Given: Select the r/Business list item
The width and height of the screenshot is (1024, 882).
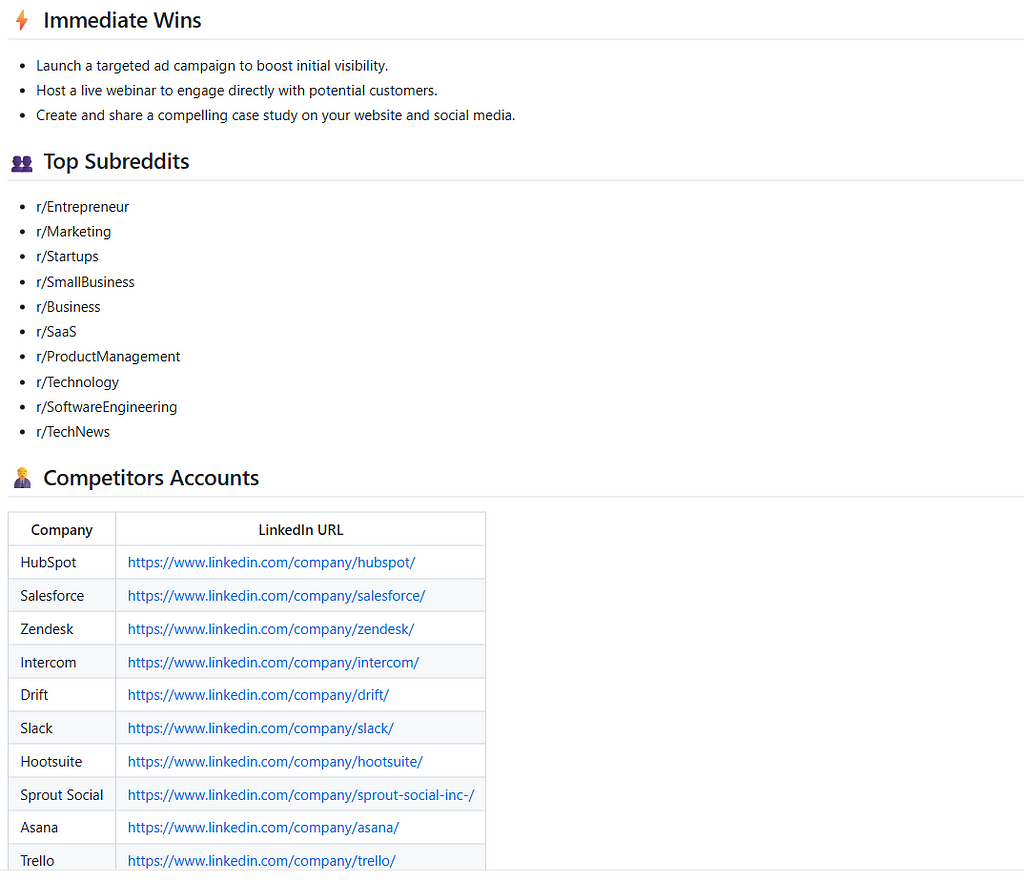Looking at the screenshot, I should 68,307.
